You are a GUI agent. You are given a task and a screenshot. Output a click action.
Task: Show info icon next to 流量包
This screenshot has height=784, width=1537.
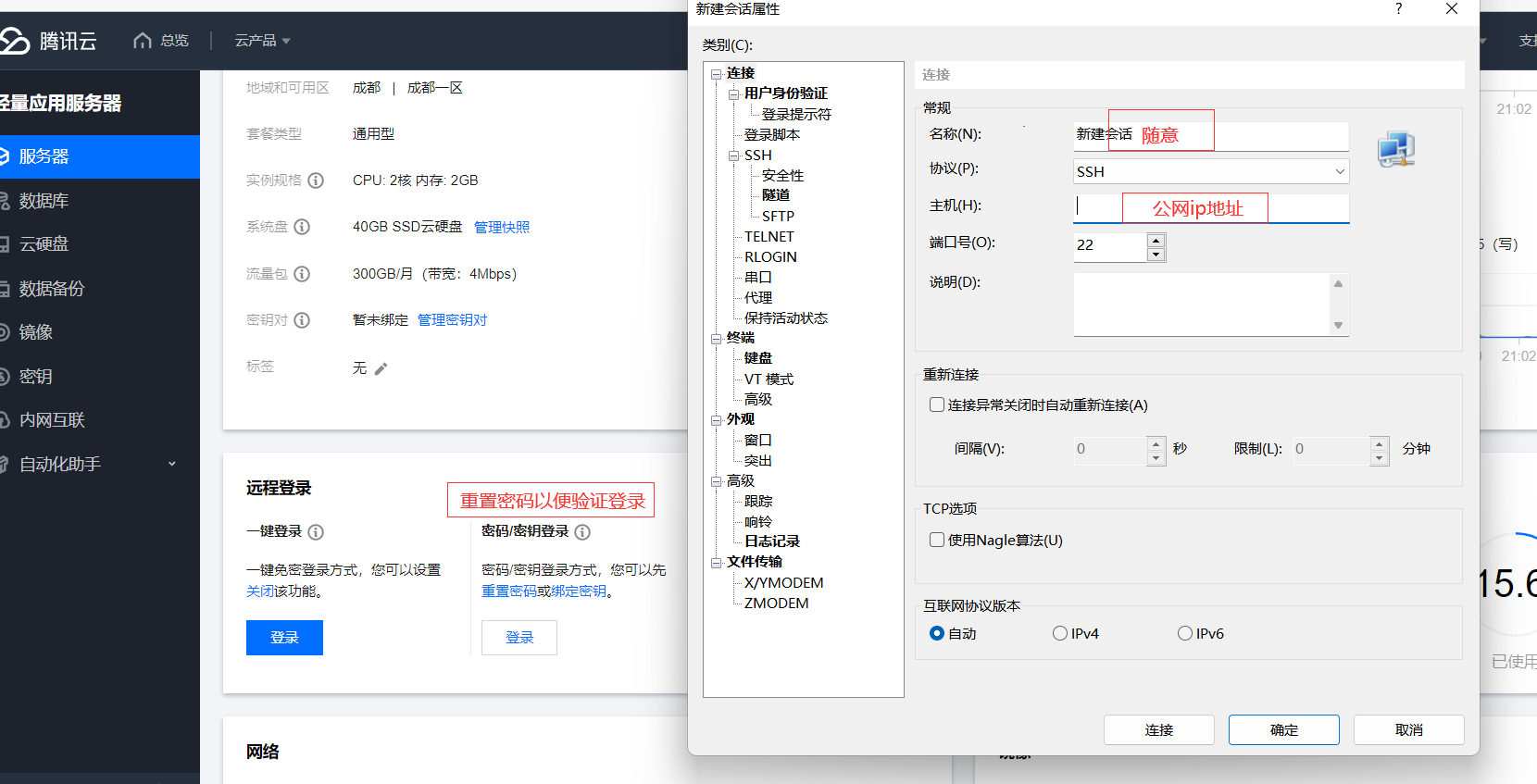(x=302, y=274)
